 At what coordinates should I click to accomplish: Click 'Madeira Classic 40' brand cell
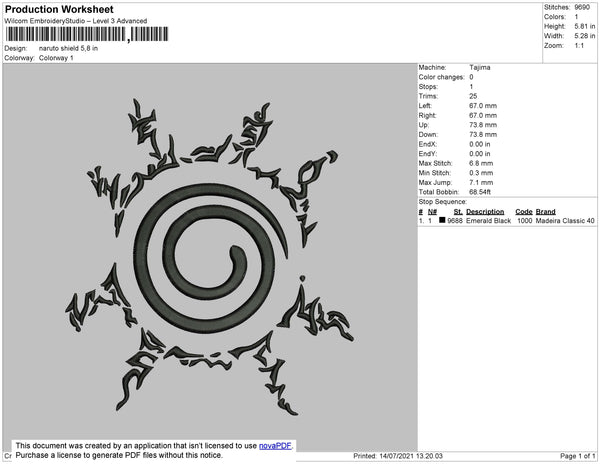(x=565, y=221)
